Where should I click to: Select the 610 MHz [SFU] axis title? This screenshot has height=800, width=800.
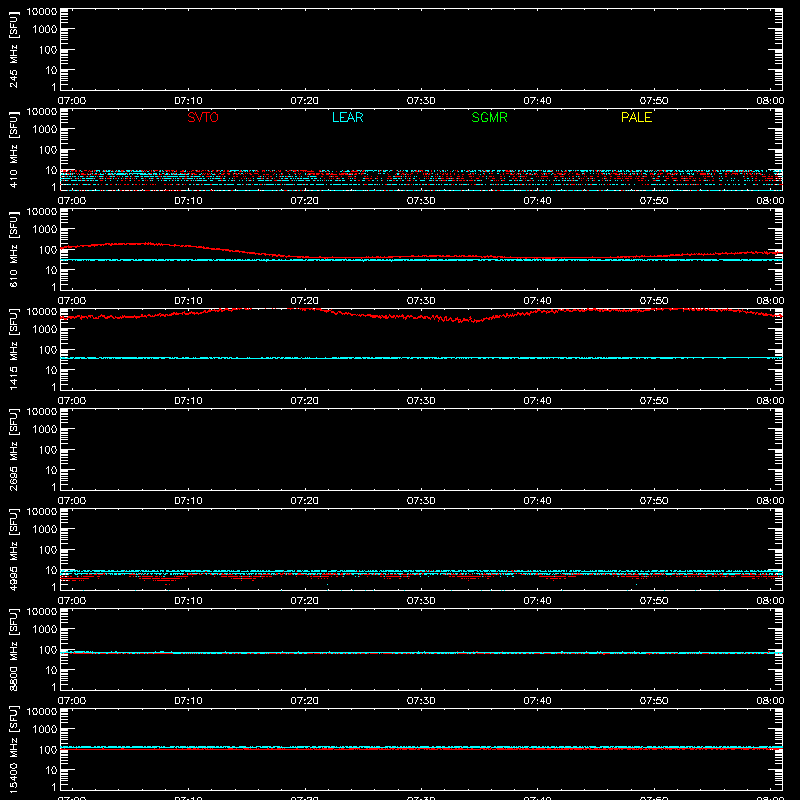point(13,250)
